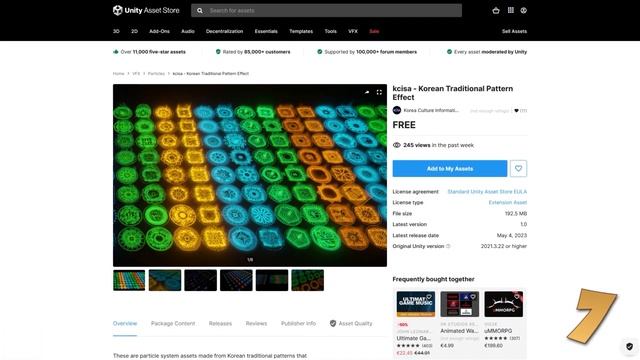Click the heart count icon near publisher
This screenshot has width=640, height=360.
(516, 111)
